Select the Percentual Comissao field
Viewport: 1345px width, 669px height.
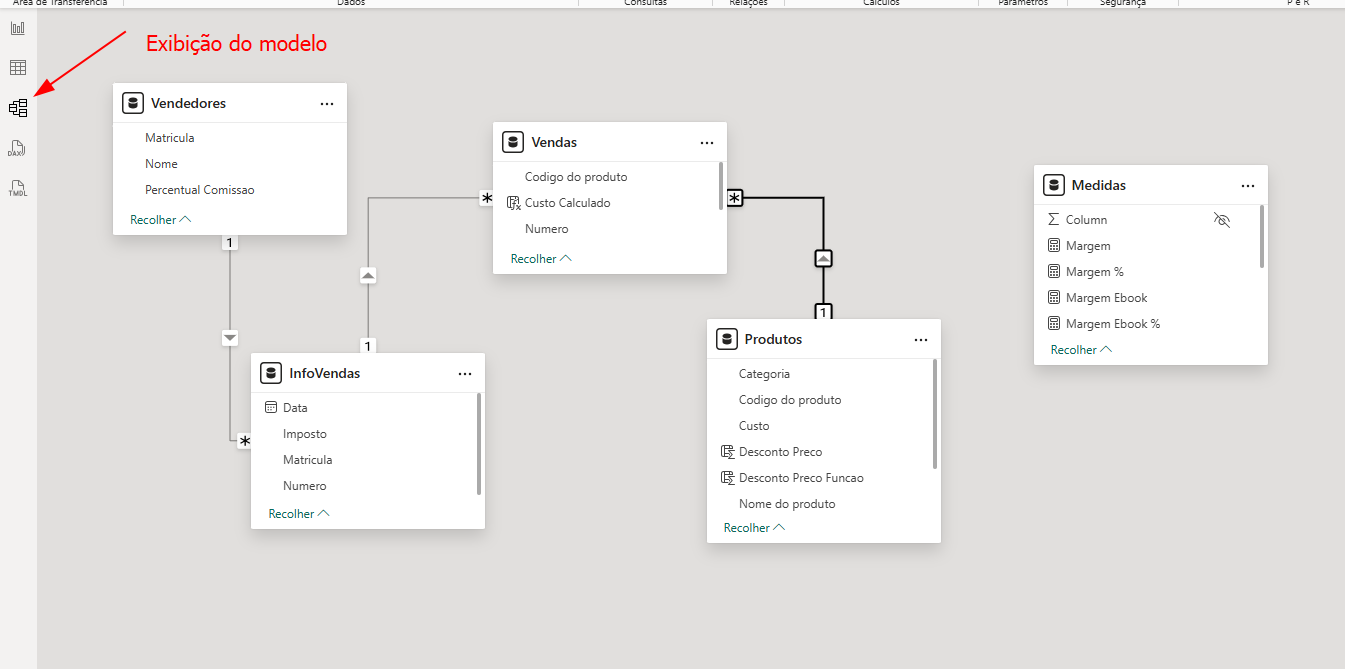pyautogui.click(x=200, y=190)
